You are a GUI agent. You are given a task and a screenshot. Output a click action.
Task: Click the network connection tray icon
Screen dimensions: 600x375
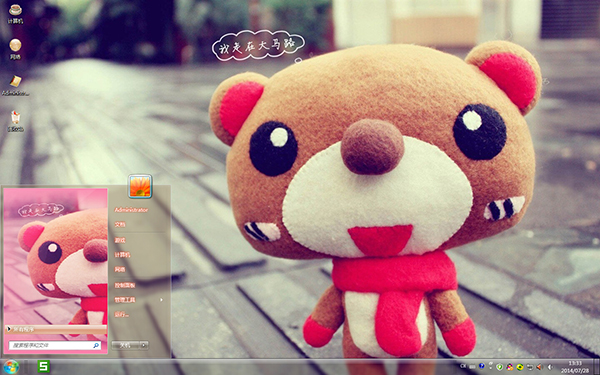(x=530, y=366)
